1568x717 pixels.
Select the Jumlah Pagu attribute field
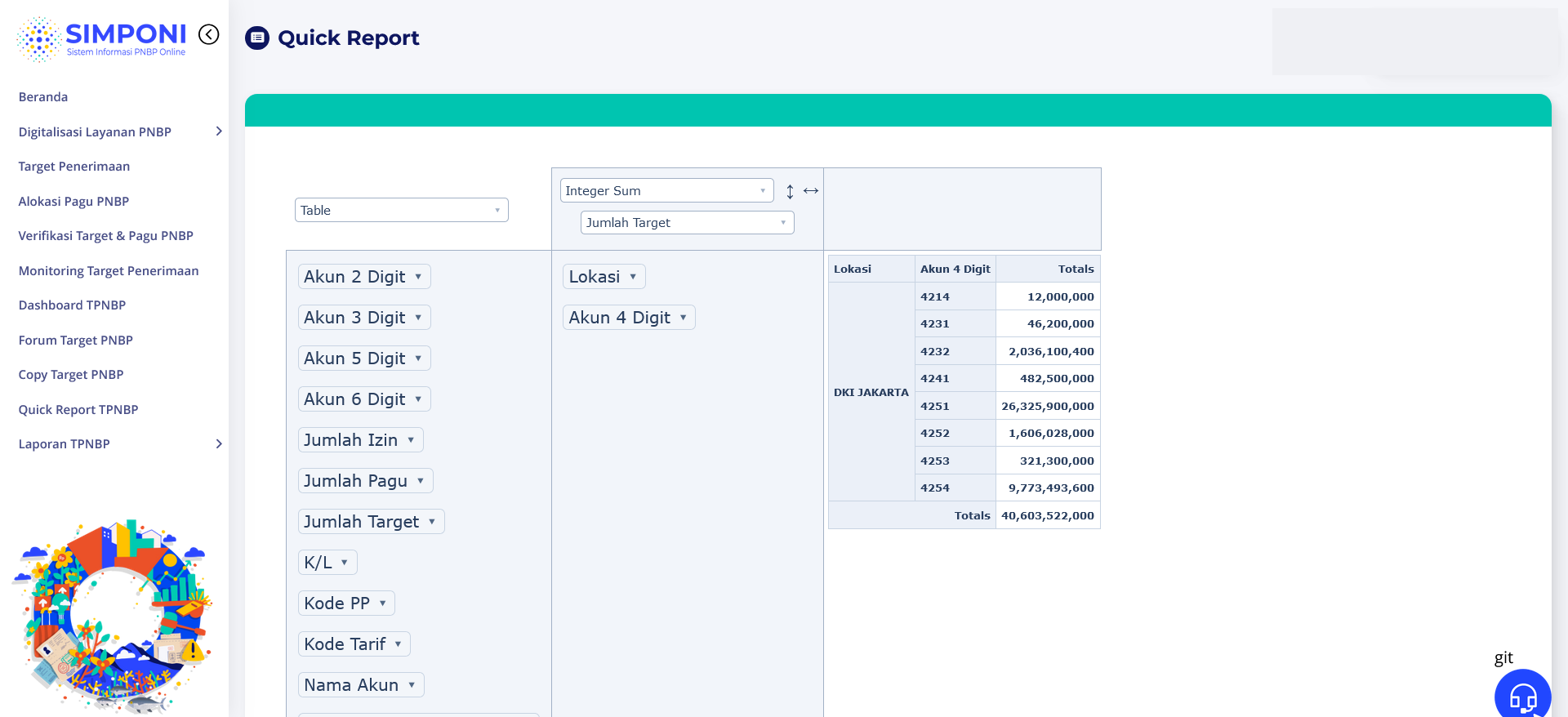356,481
